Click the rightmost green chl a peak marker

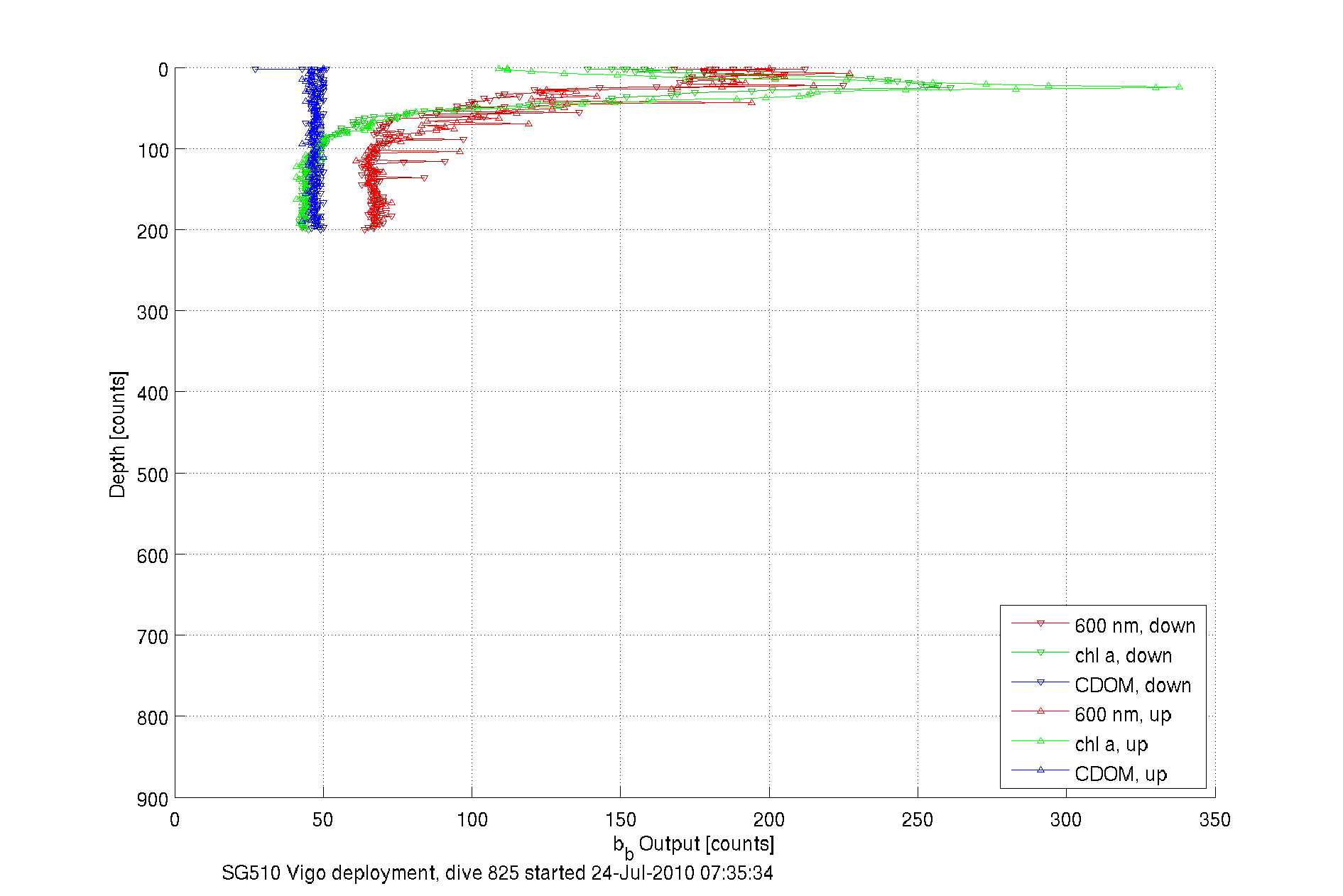tap(1179, 87)
